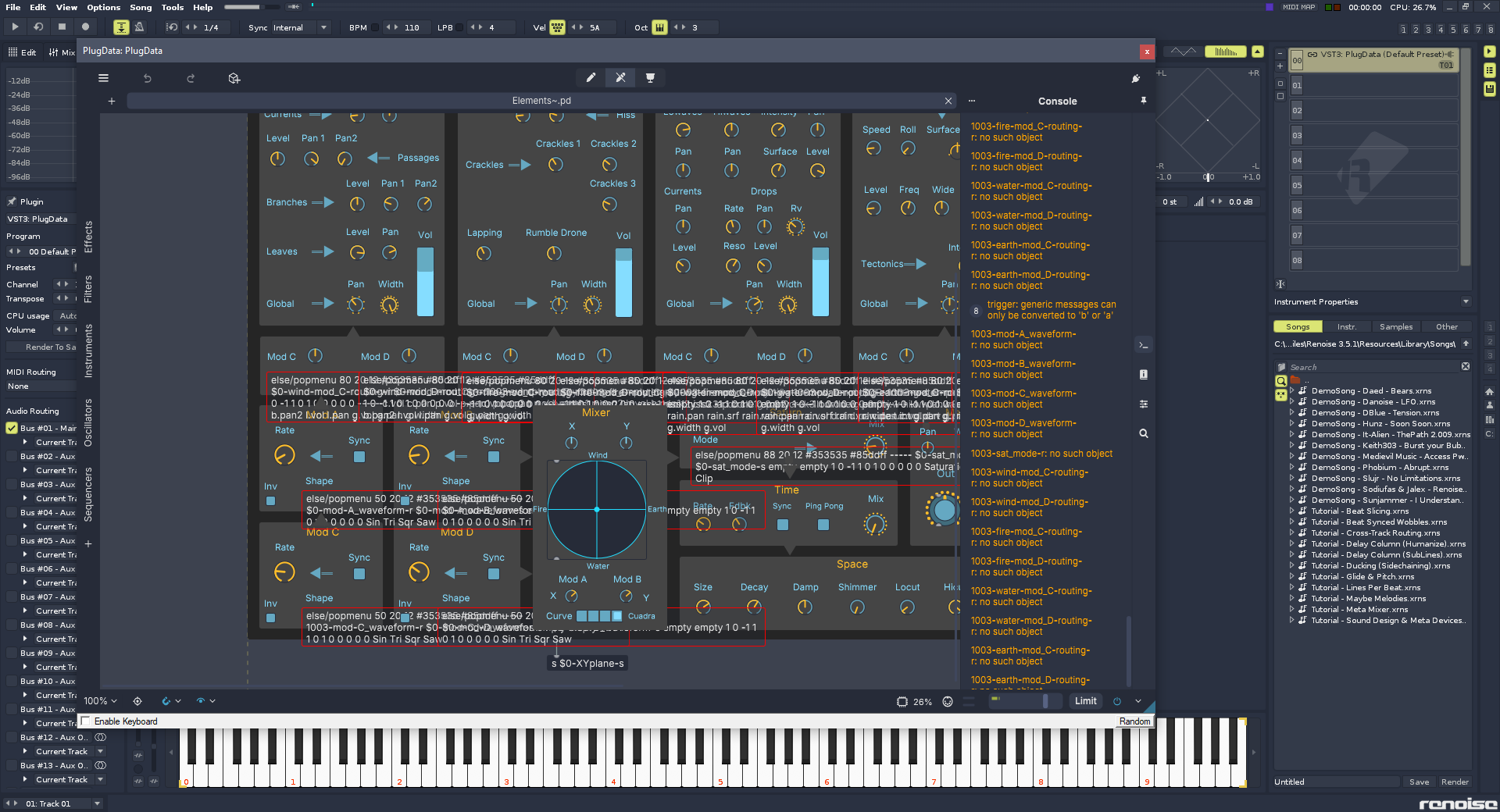
Task: Enable the Keyboard checkbox
Action: [x=86, y=721]
